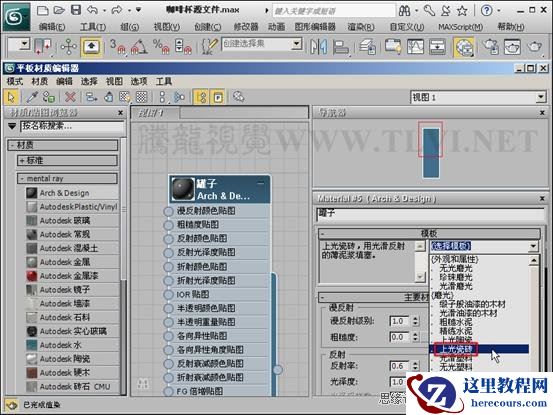Open the 材质 menu in material editor
Image resolution: width=553 pixels, height=415 pixels.
point(40,81)
